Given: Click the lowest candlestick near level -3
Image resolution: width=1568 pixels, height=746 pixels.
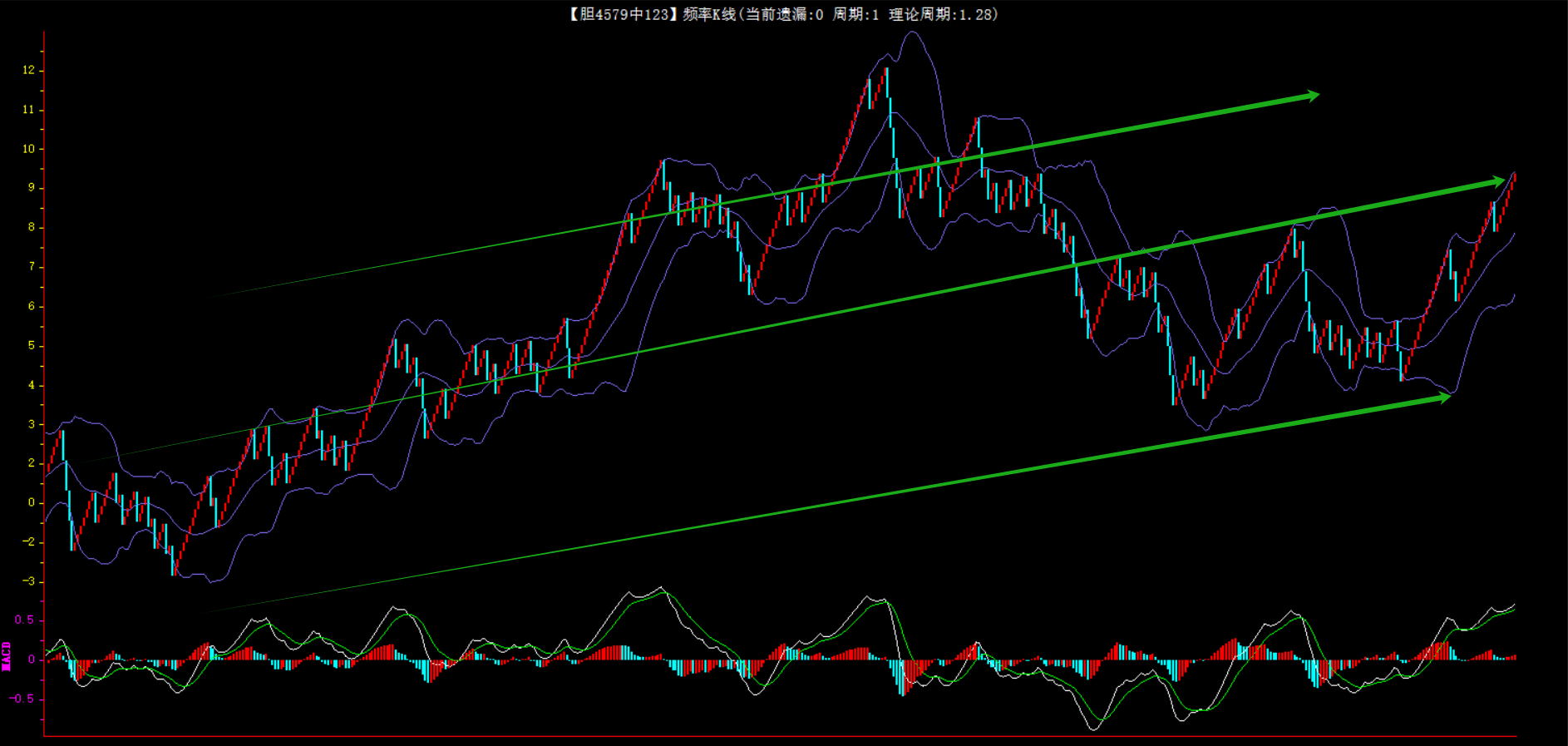Looking at the screenshot, I should tap(173, 572).
